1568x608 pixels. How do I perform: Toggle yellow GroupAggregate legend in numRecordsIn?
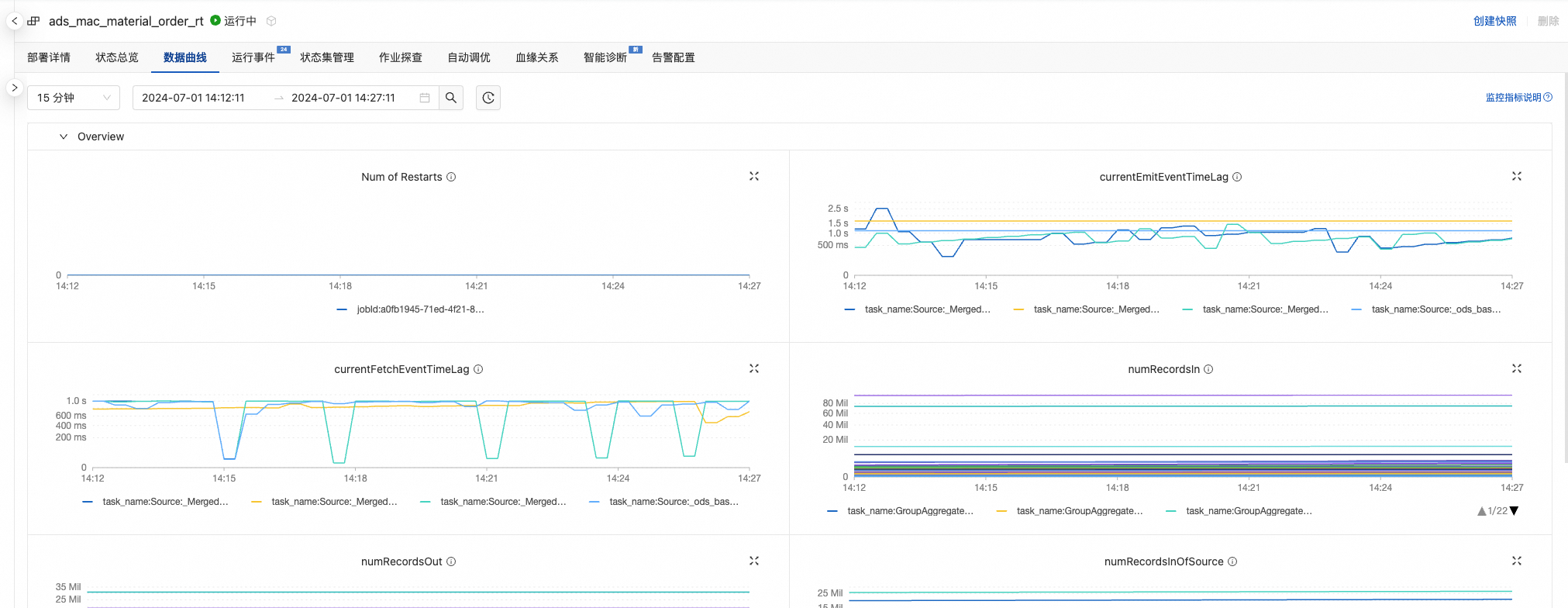coord(1070,511)
